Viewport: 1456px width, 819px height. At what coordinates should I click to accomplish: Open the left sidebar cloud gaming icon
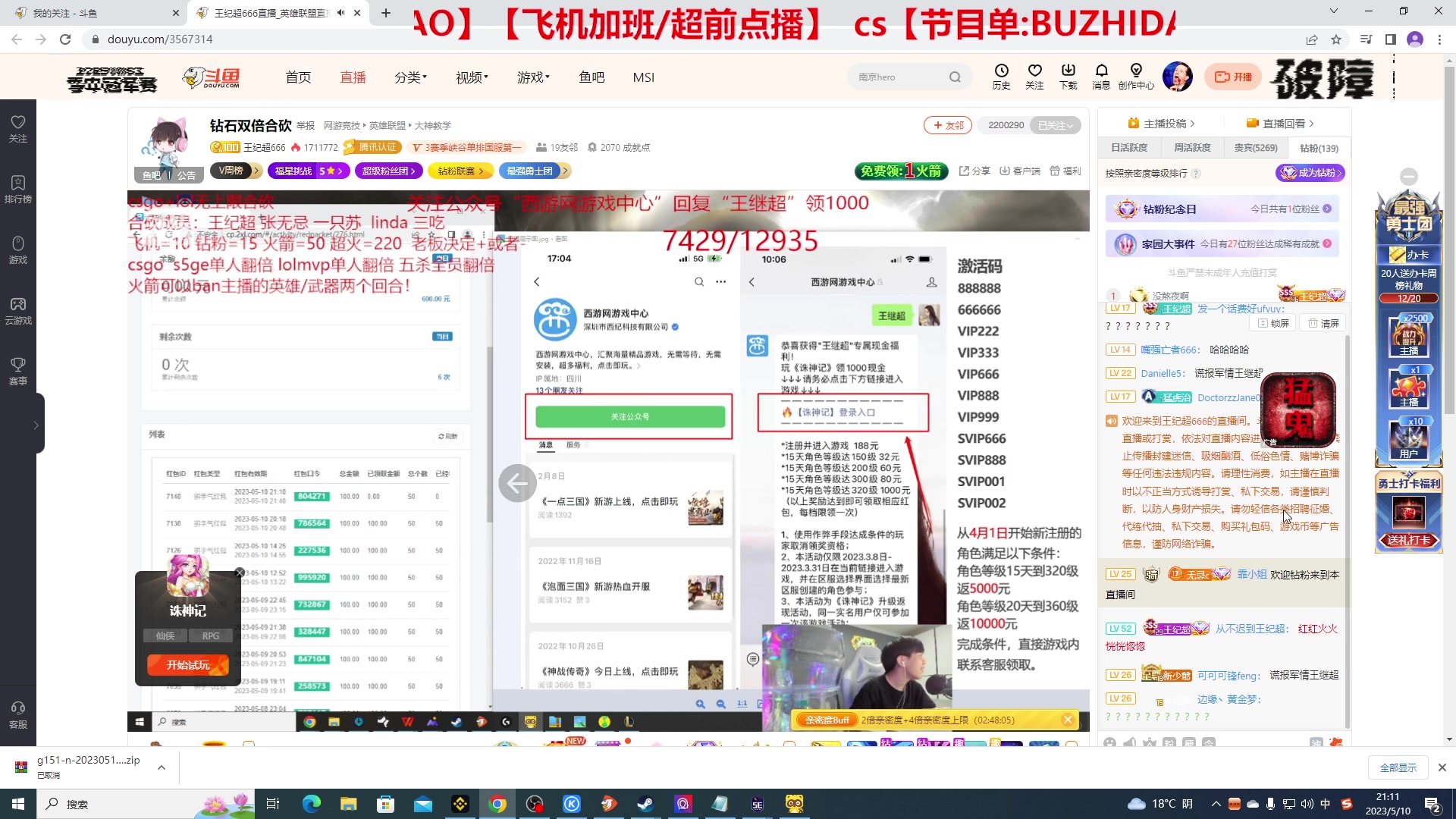pos(18,310)
